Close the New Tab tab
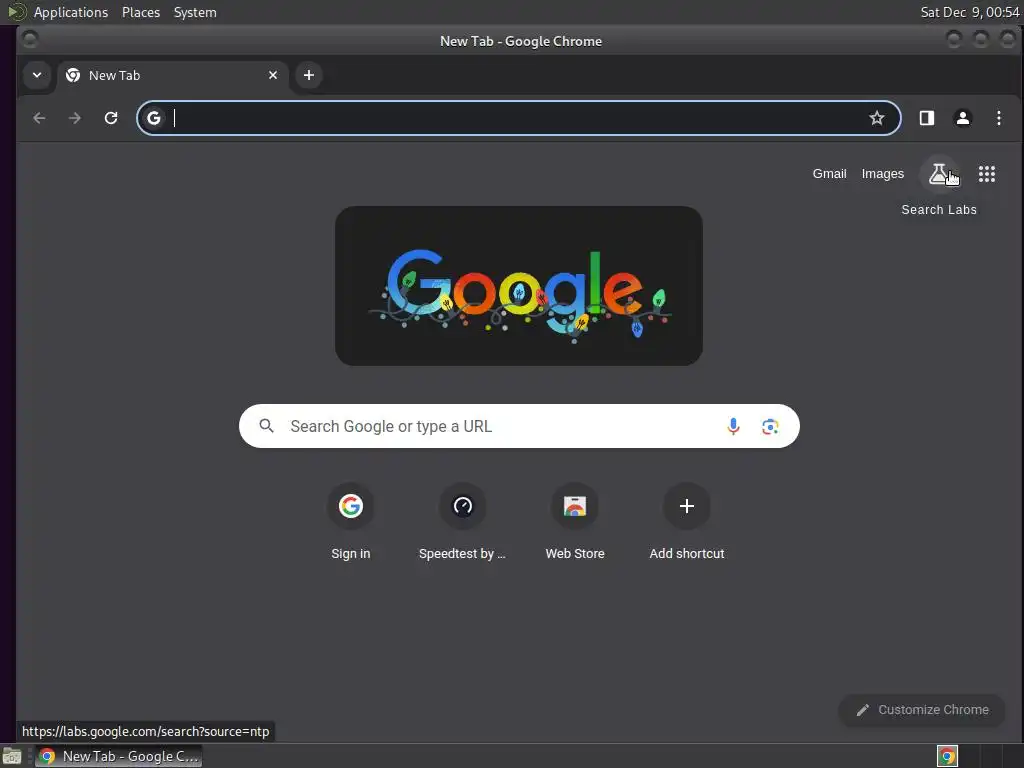The width and height of the screenshot is (1024, 768). pos(273,75)
